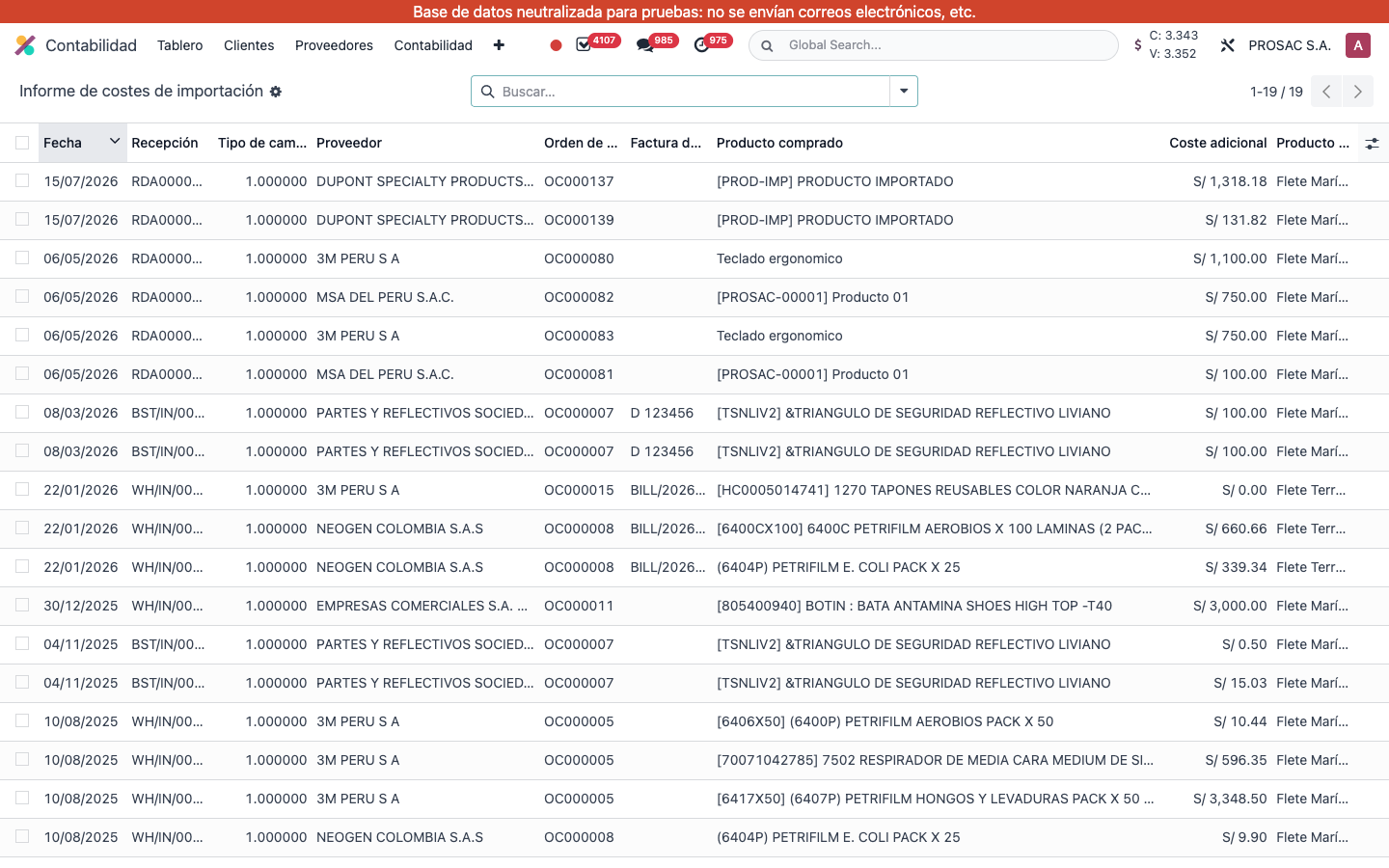Go to next page of records
This screenshot has width=1389, height=868.
coord(1358,92)
